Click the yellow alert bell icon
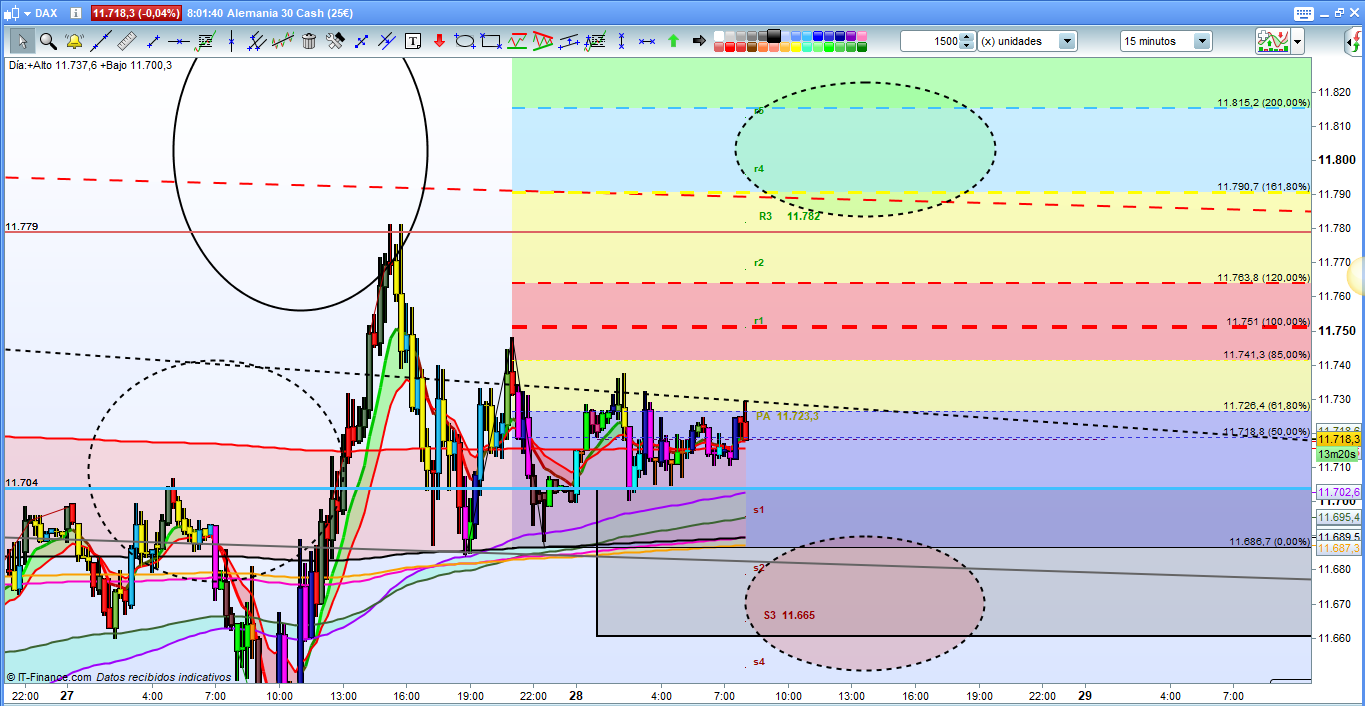 [x=74, y=41]
